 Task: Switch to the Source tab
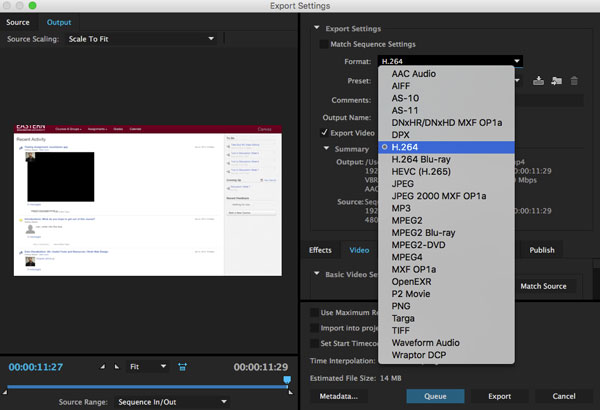tap(18, 22)
